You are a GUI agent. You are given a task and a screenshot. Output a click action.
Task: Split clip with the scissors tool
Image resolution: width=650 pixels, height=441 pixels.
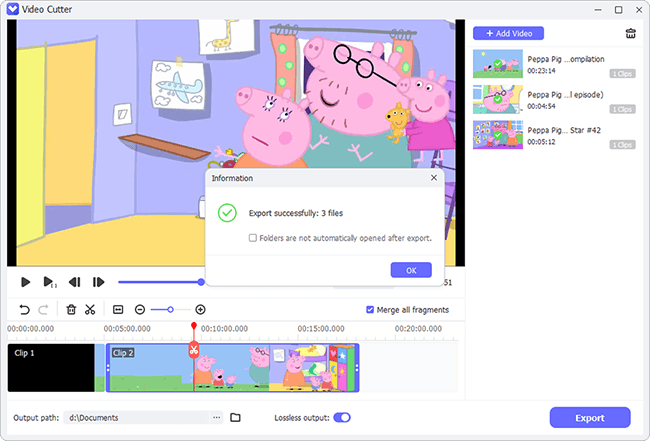[x=90, y=310]
